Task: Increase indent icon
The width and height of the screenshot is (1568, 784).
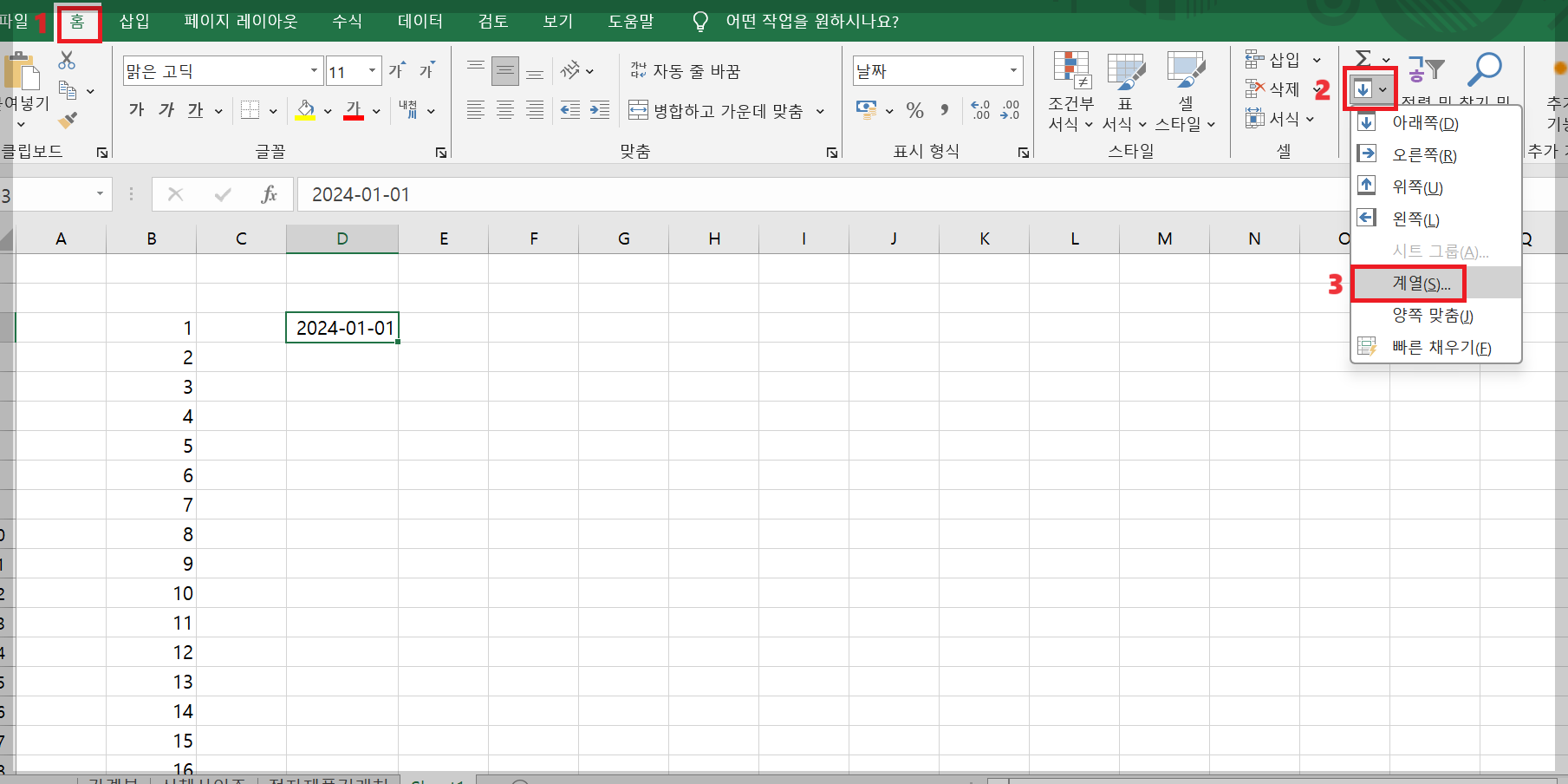Action: point(600,110)
